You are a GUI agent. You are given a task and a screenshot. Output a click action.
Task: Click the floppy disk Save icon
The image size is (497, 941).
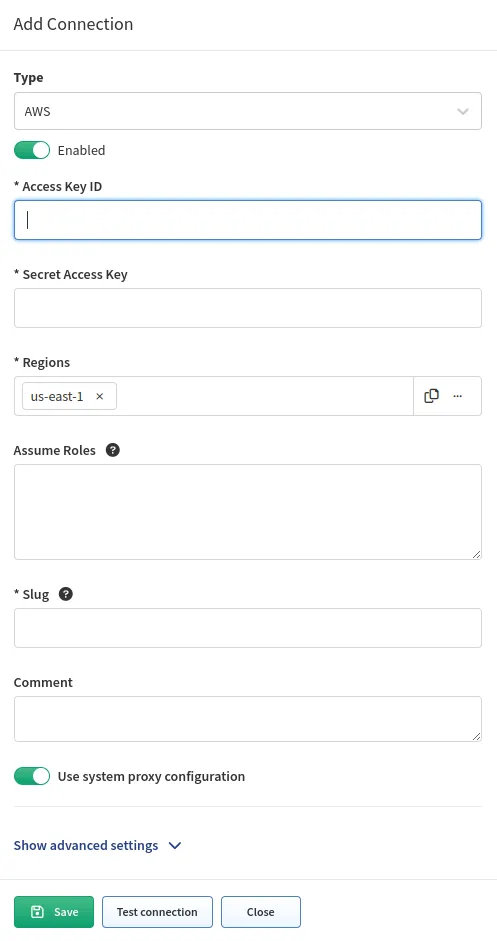(37, 912)
